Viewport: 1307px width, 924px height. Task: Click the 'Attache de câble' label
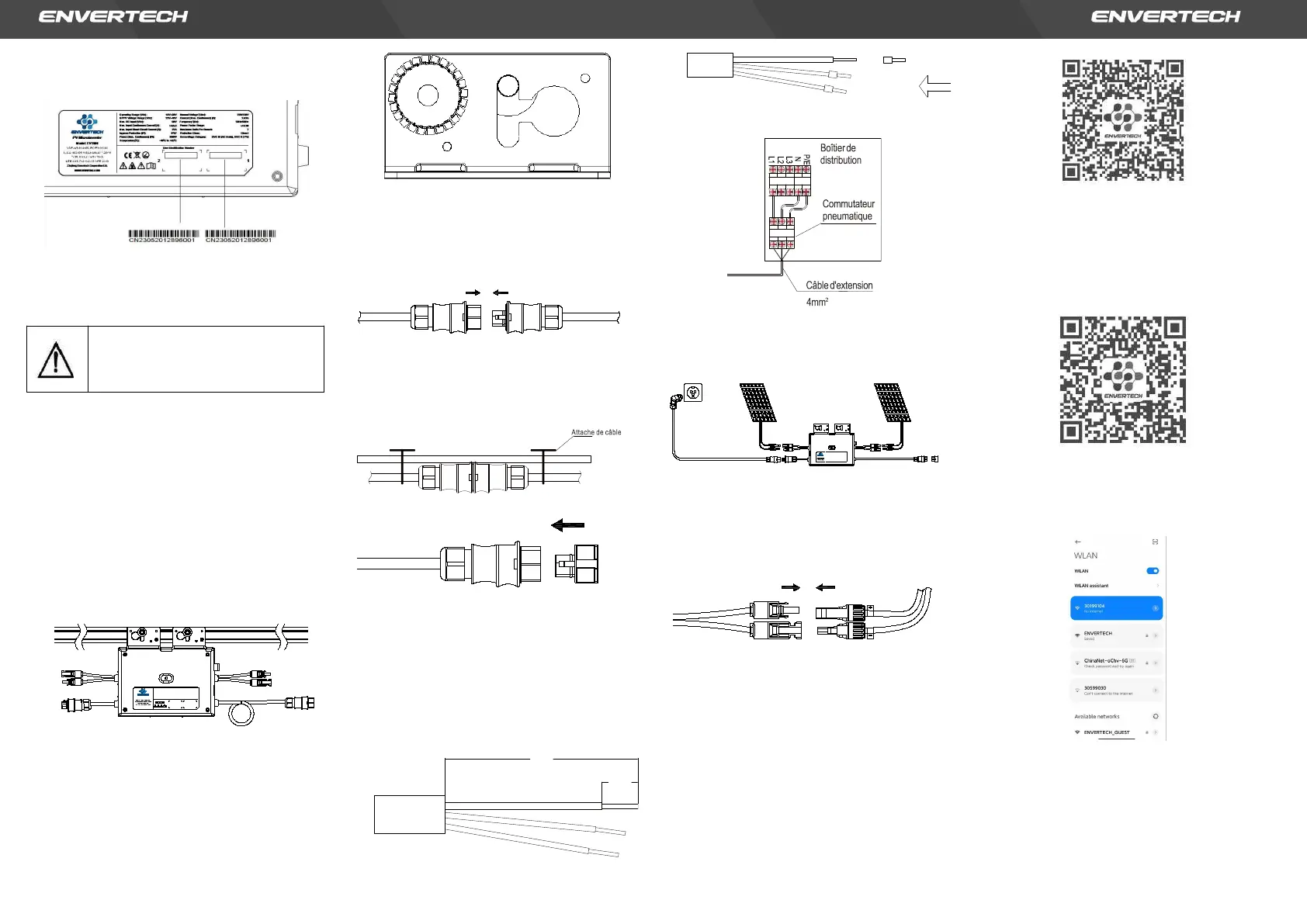tap(596, 432)
